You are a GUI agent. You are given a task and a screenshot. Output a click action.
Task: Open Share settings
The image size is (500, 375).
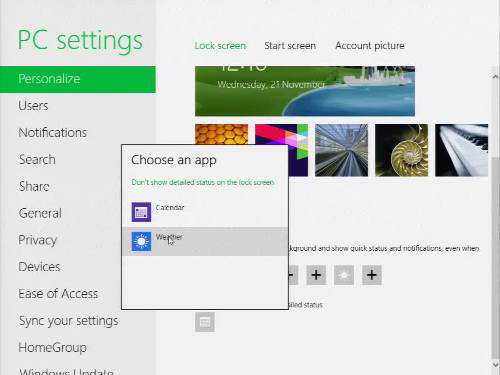click(x=34, y=186)
